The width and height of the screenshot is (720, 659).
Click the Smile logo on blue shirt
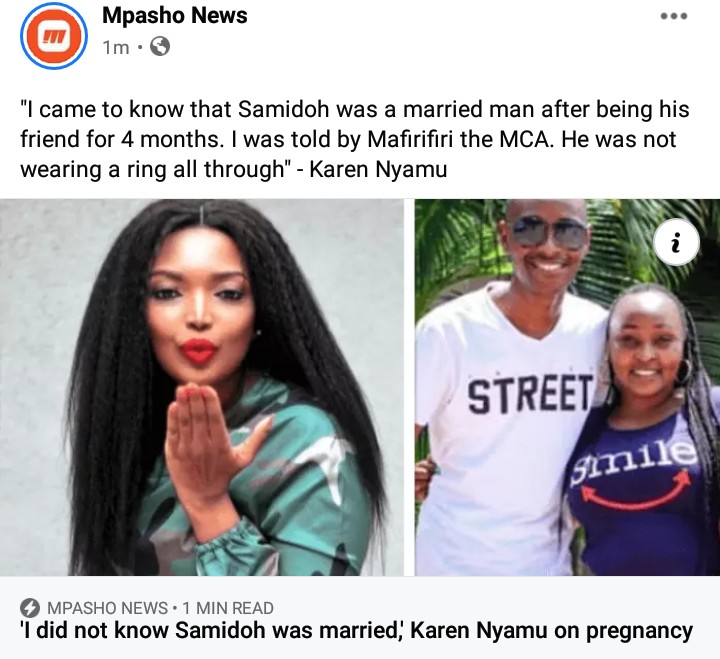point(634,478)
